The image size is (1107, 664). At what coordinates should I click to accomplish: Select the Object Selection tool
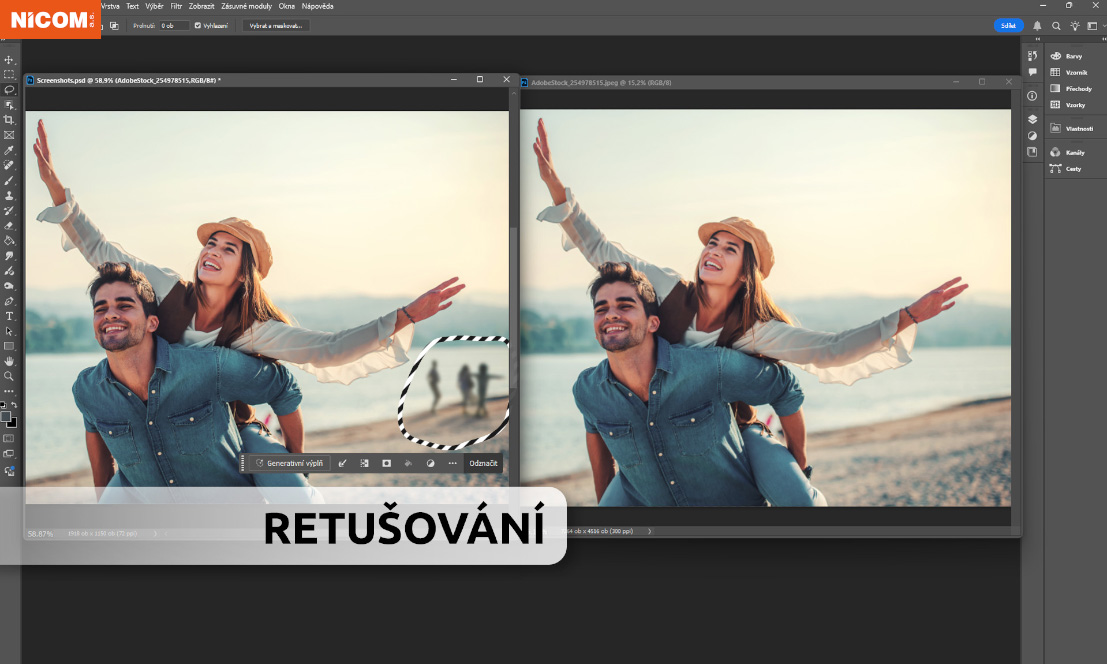tap(9, 104)
